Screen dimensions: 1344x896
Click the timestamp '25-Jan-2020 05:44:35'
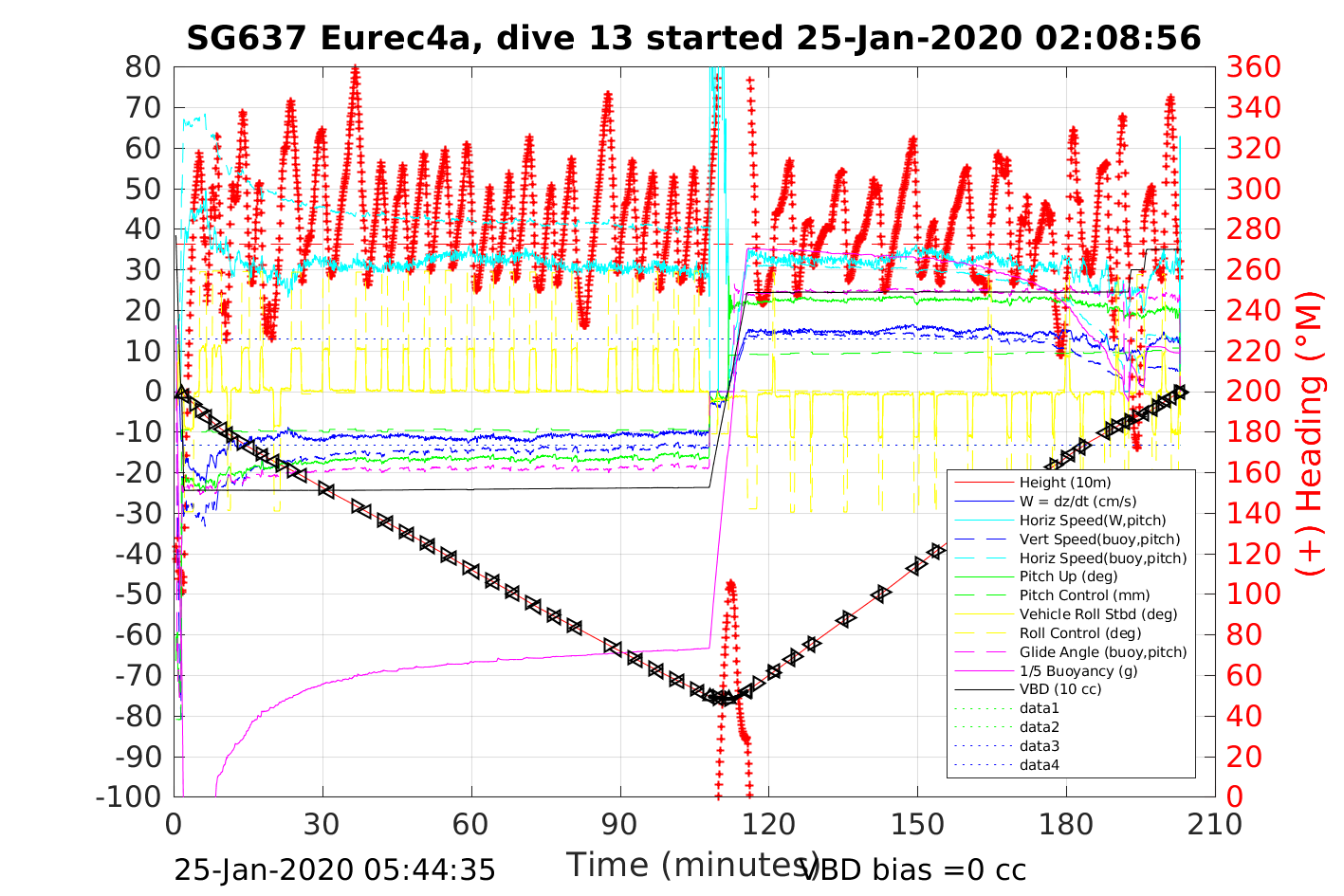335,869
